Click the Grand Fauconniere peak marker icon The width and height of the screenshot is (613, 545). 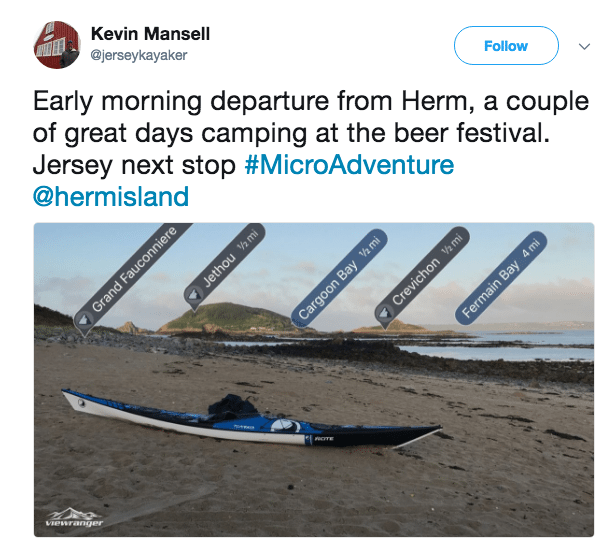pos(84,320)
